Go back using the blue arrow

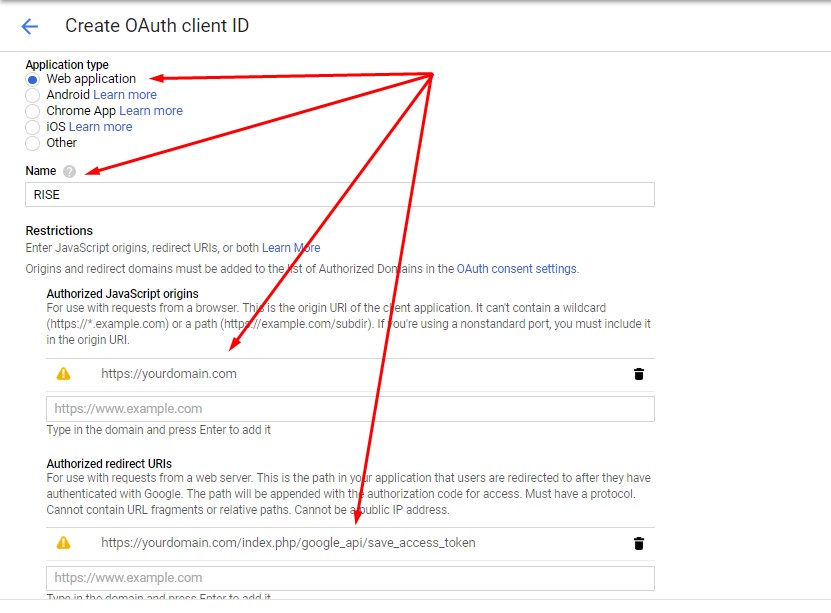pyautogui.click(x=30, y=26)
